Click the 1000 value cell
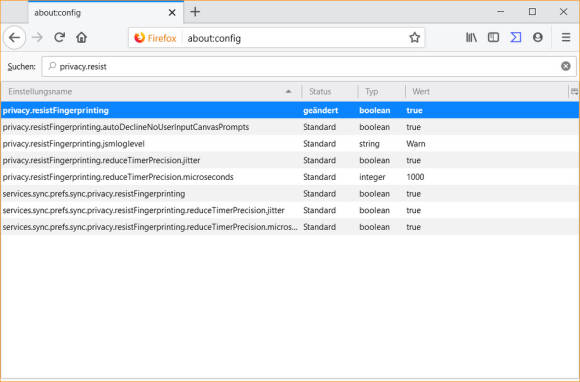 (415, 177)
